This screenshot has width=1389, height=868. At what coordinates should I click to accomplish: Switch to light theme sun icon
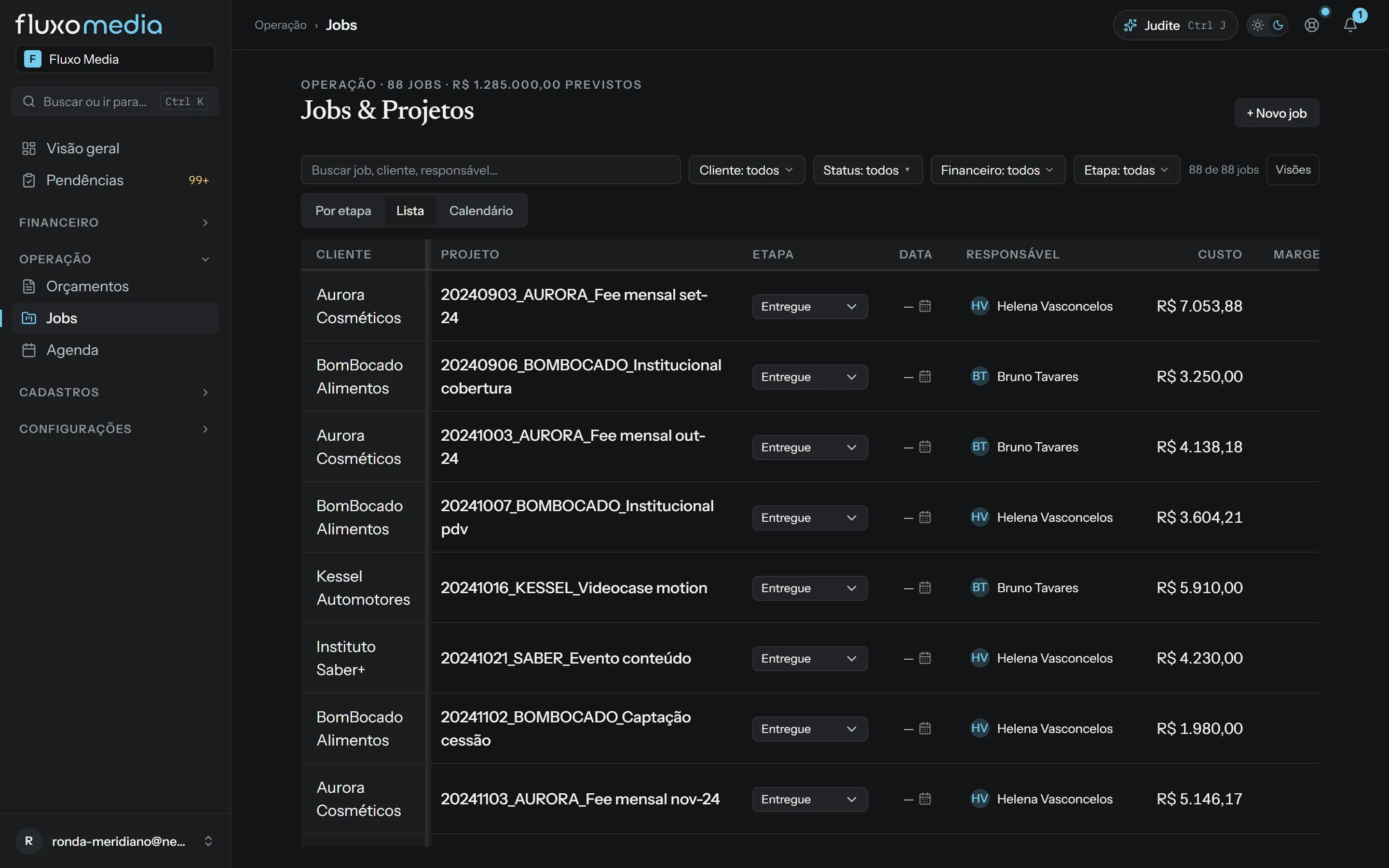1257,25
